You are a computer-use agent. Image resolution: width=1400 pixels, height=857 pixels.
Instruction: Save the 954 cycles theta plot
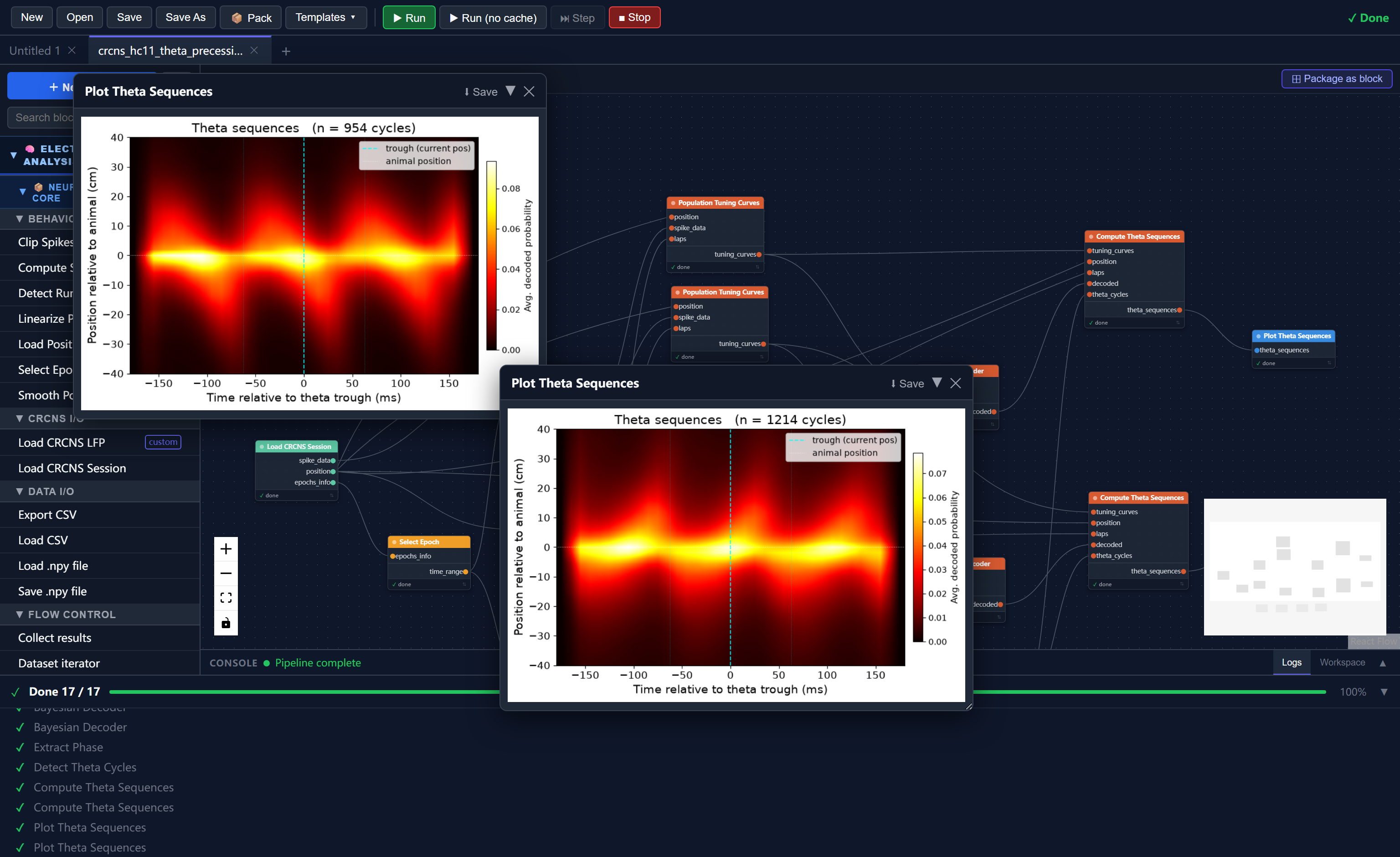pyautogui.click(x=481, y=92)
